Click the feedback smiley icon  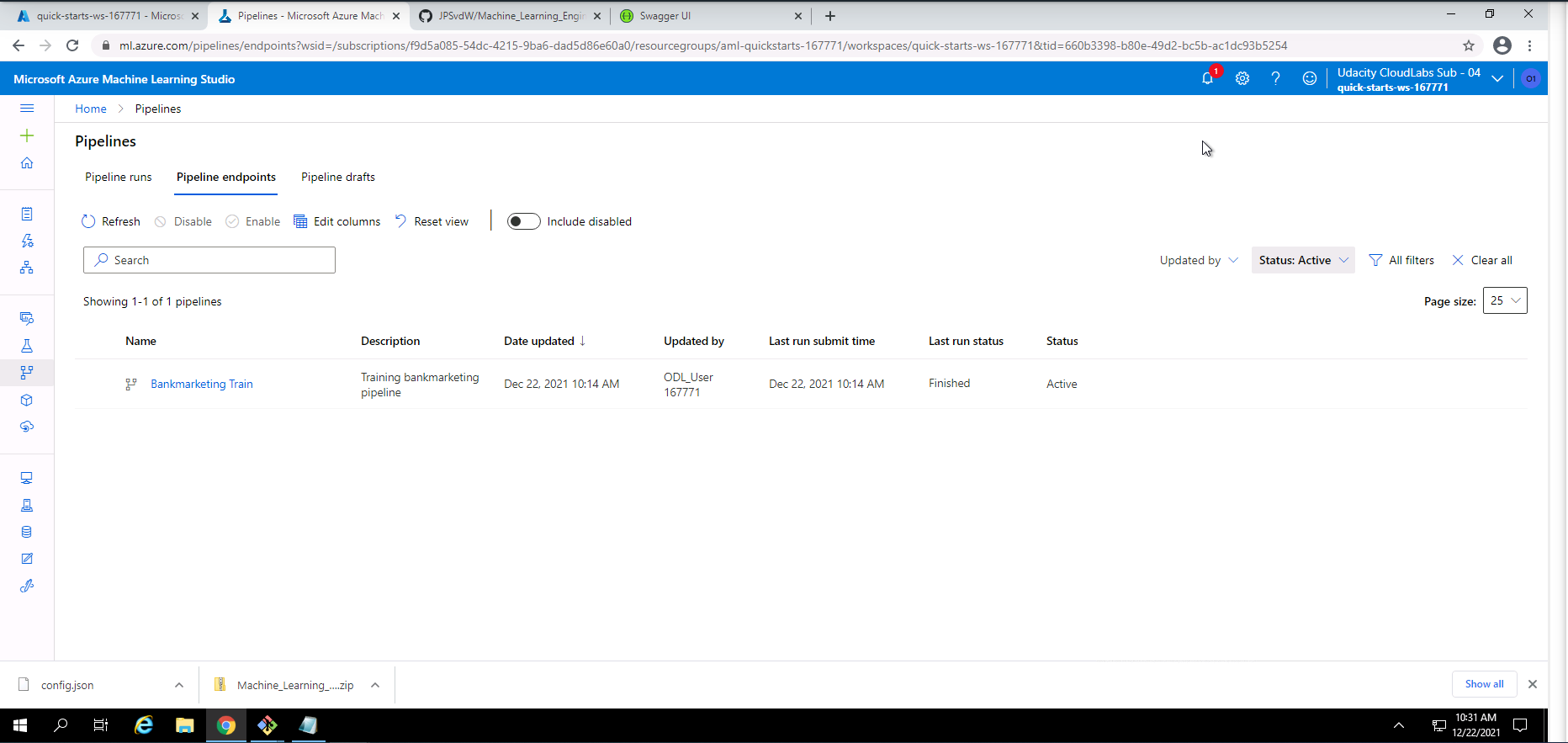tap(1310, 78)
